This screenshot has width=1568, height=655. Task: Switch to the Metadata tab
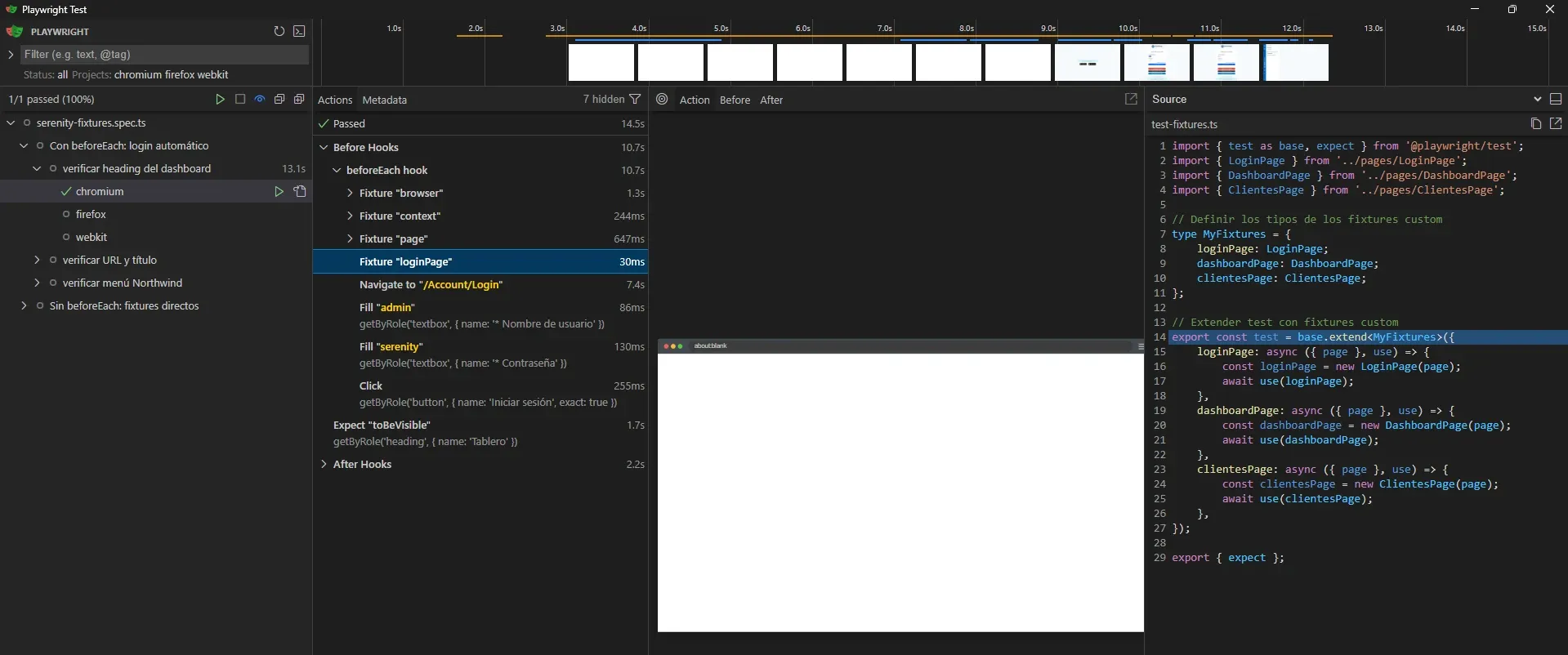coord(385,100)
